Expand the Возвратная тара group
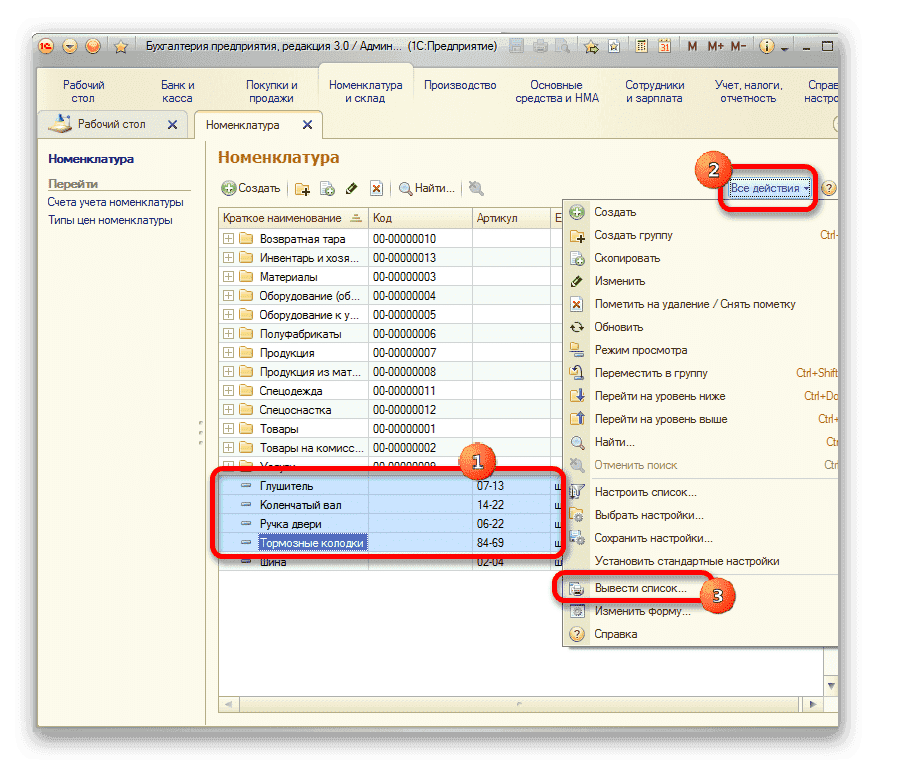 coord(229,239)
